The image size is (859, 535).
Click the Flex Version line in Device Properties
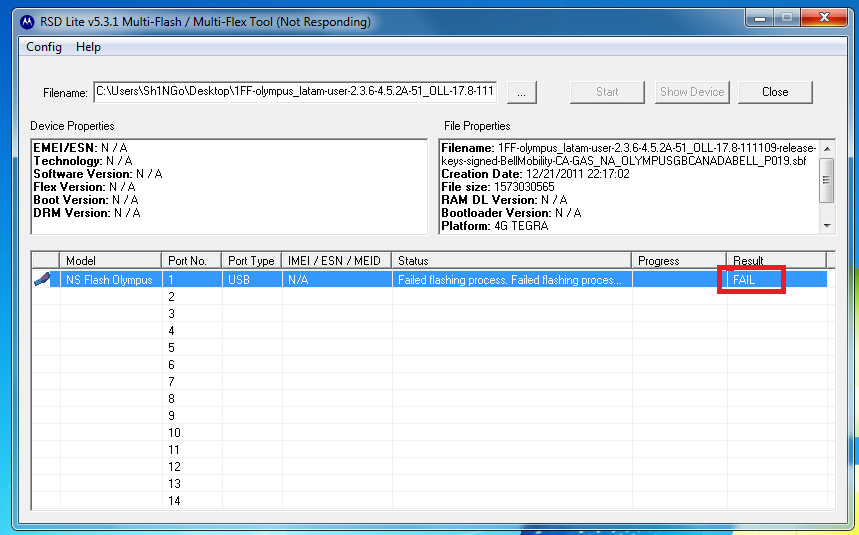coord(84,187)
